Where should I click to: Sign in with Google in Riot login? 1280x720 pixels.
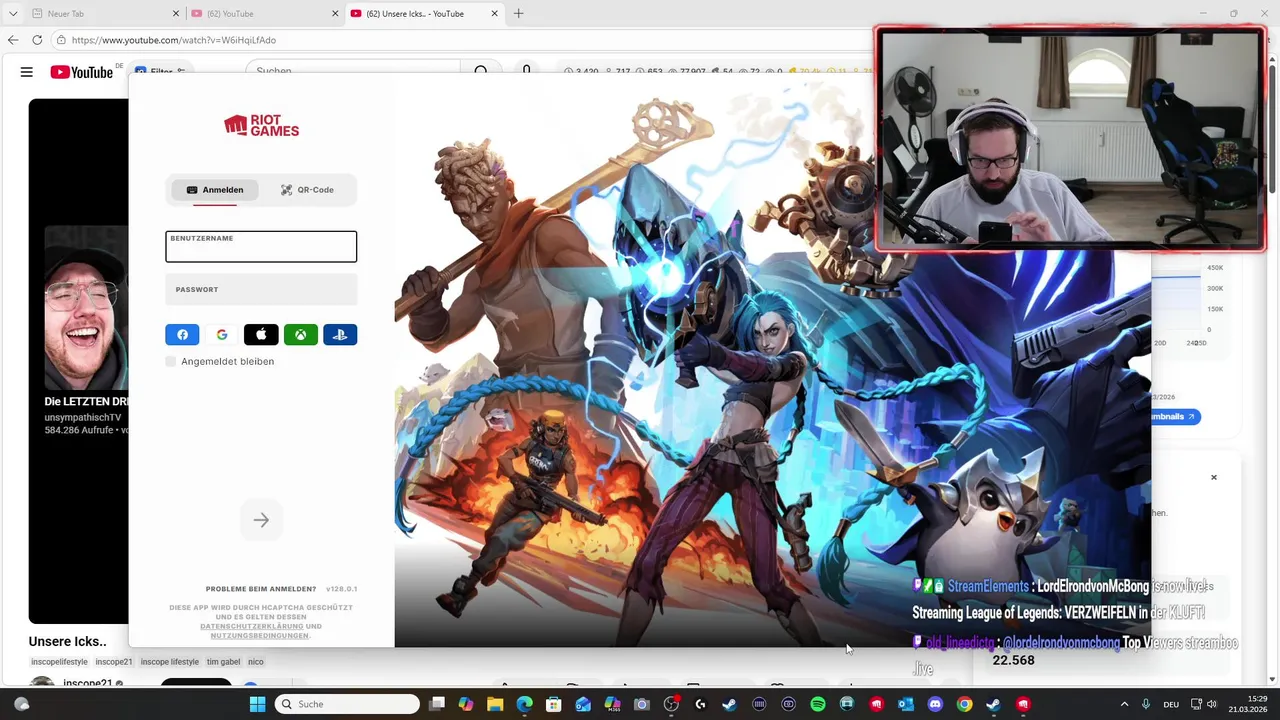[x=222, y=335]
